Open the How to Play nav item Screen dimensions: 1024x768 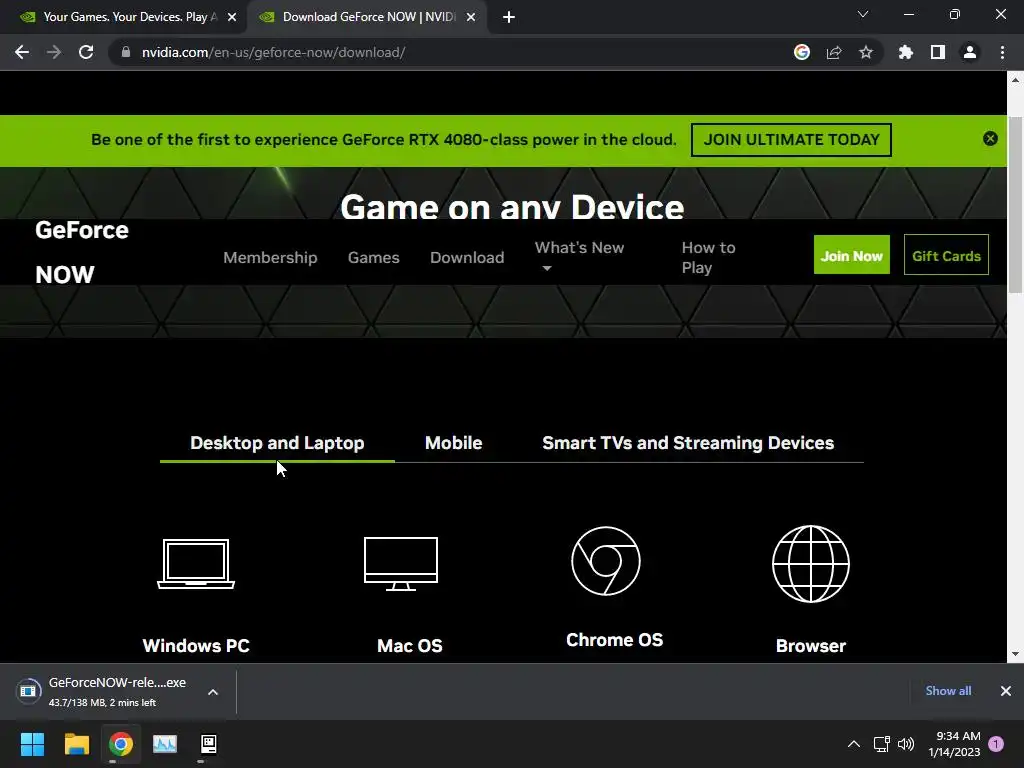[708, 257]
